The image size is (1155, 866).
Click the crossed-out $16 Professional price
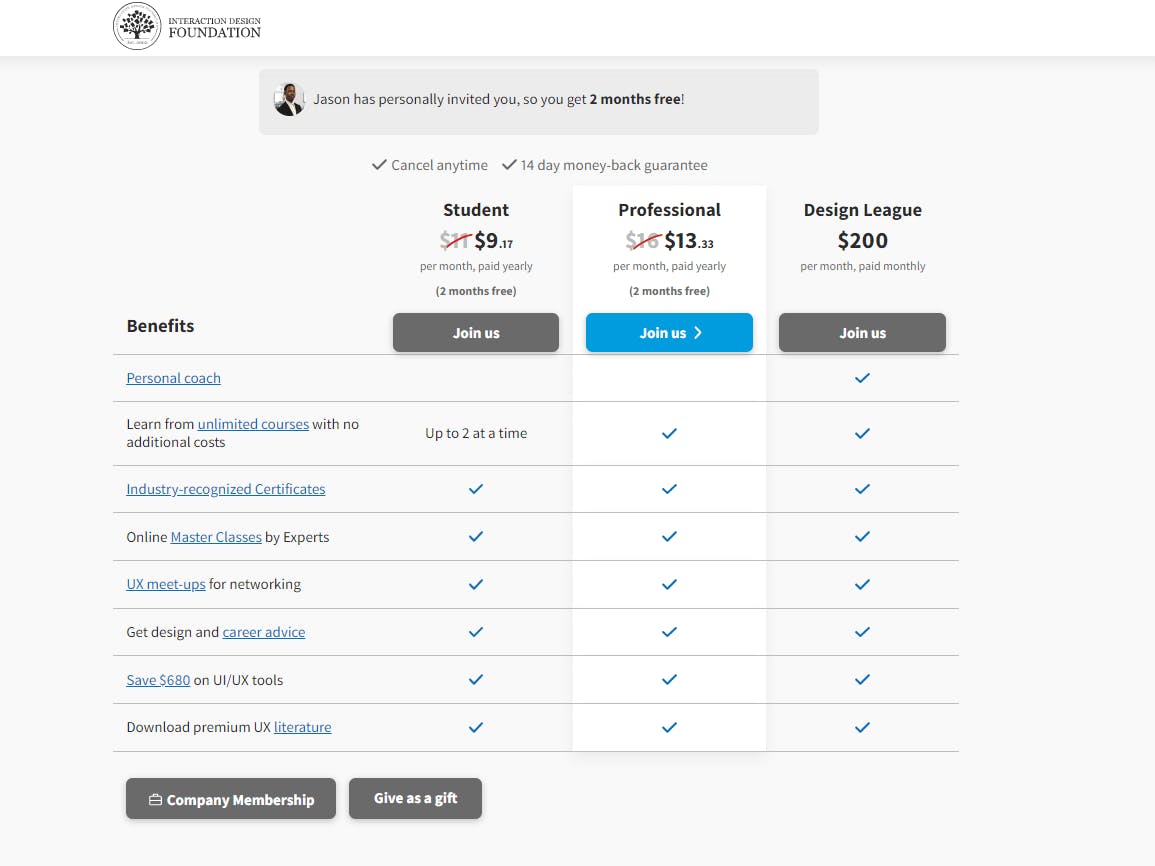tap(642, 240)
